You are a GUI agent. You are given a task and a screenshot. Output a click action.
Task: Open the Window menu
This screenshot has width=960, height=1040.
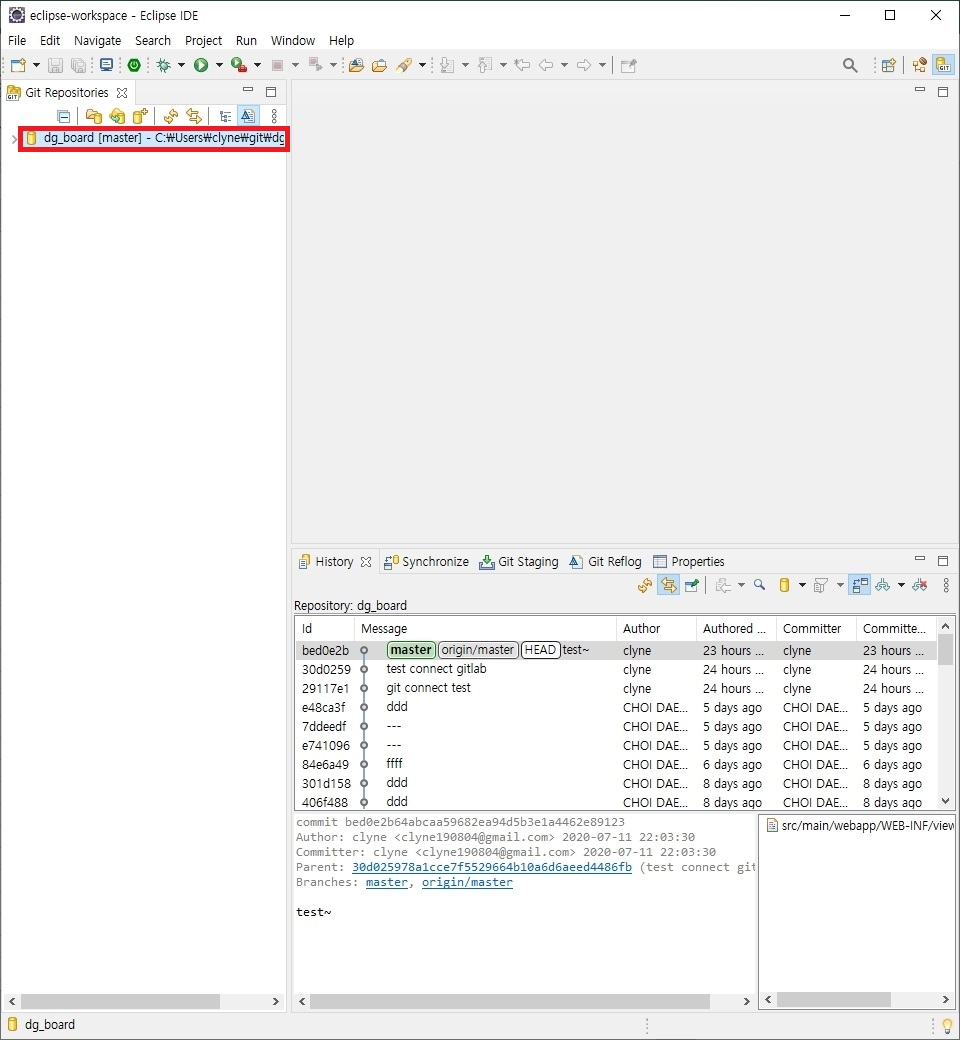click(x=293, y=40)
